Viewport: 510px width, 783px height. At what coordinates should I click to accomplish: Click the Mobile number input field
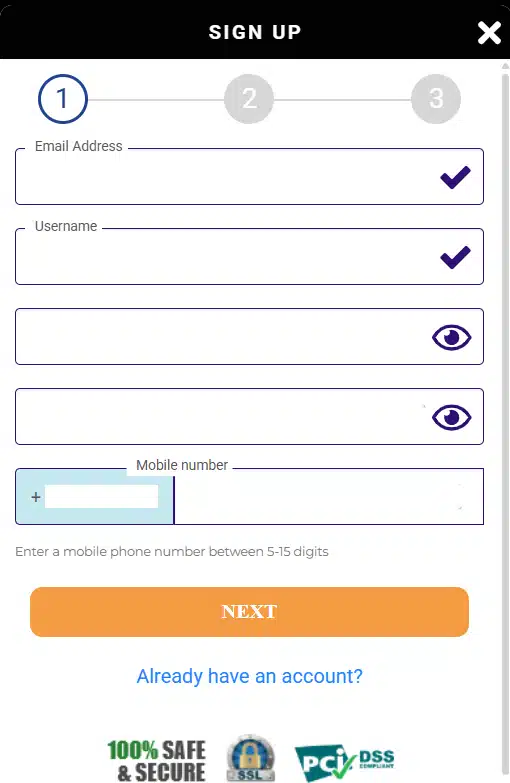click(329, 496)
